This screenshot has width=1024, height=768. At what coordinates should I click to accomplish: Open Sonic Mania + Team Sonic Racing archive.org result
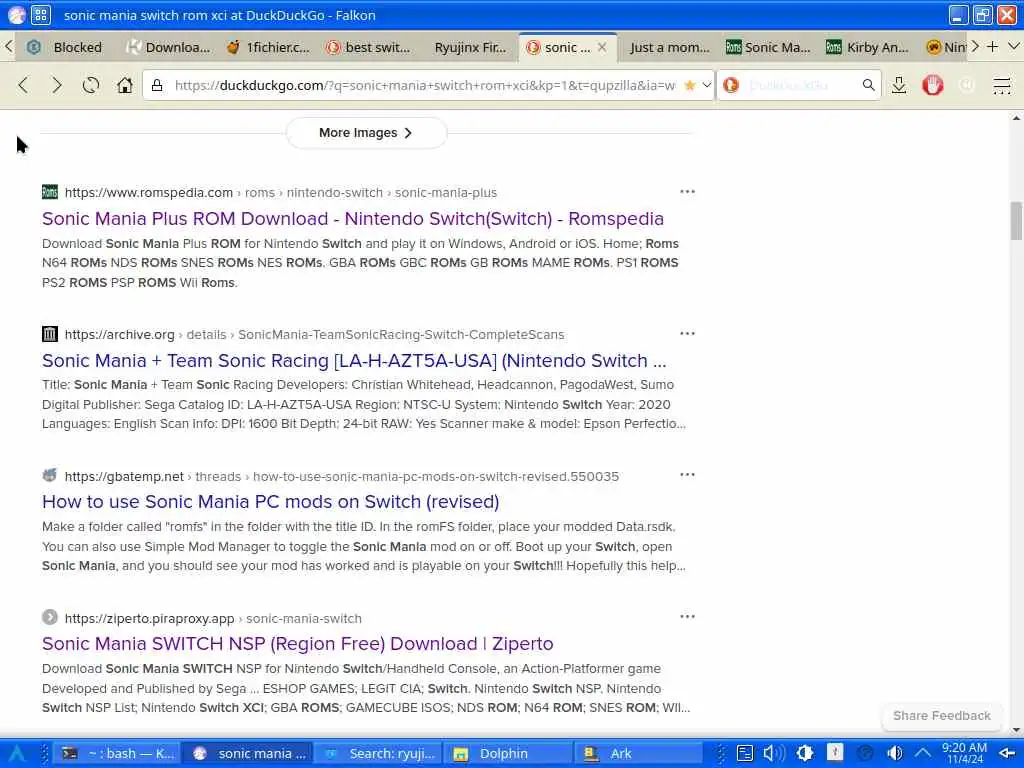pyautogui.click(x=354, y=360)
